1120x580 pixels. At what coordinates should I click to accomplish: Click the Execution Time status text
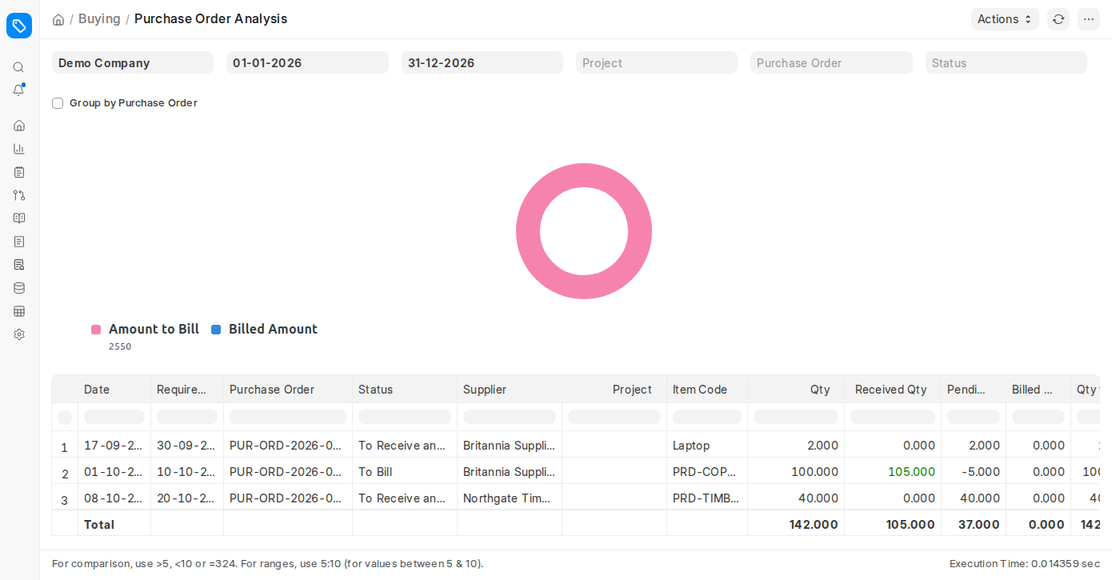click(1024, 564)
